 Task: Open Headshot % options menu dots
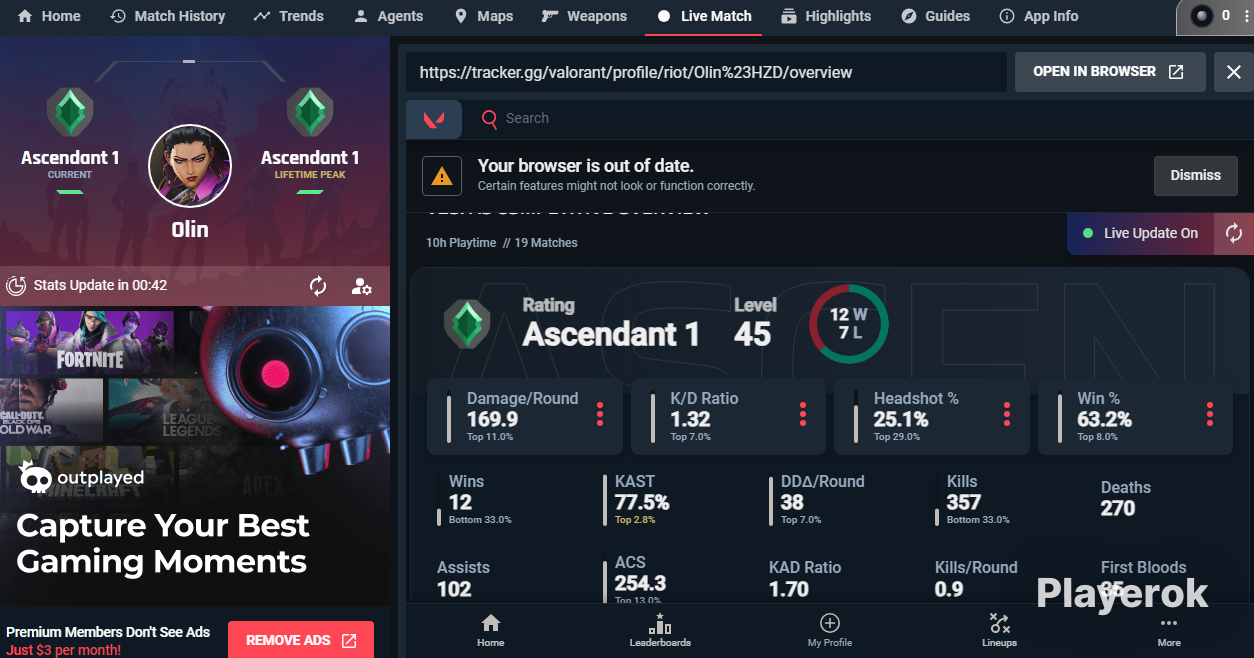(1007, 414)
